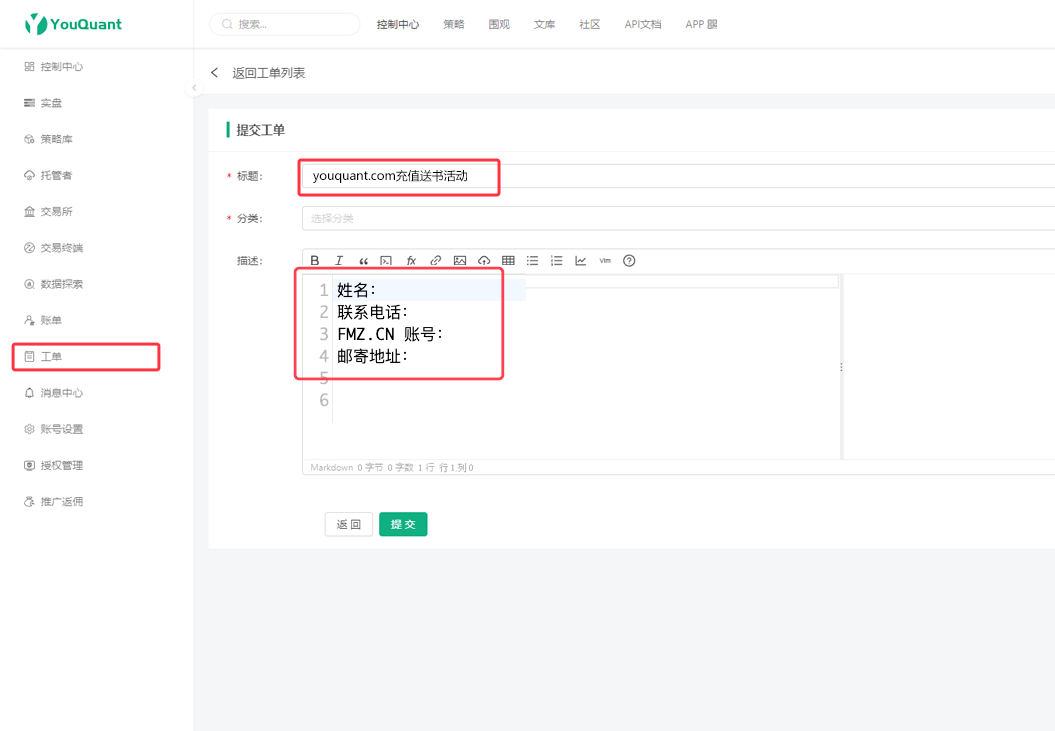Collapse the left sidebar with arrow
The image size is (1055, 731).
pos(194,88)
